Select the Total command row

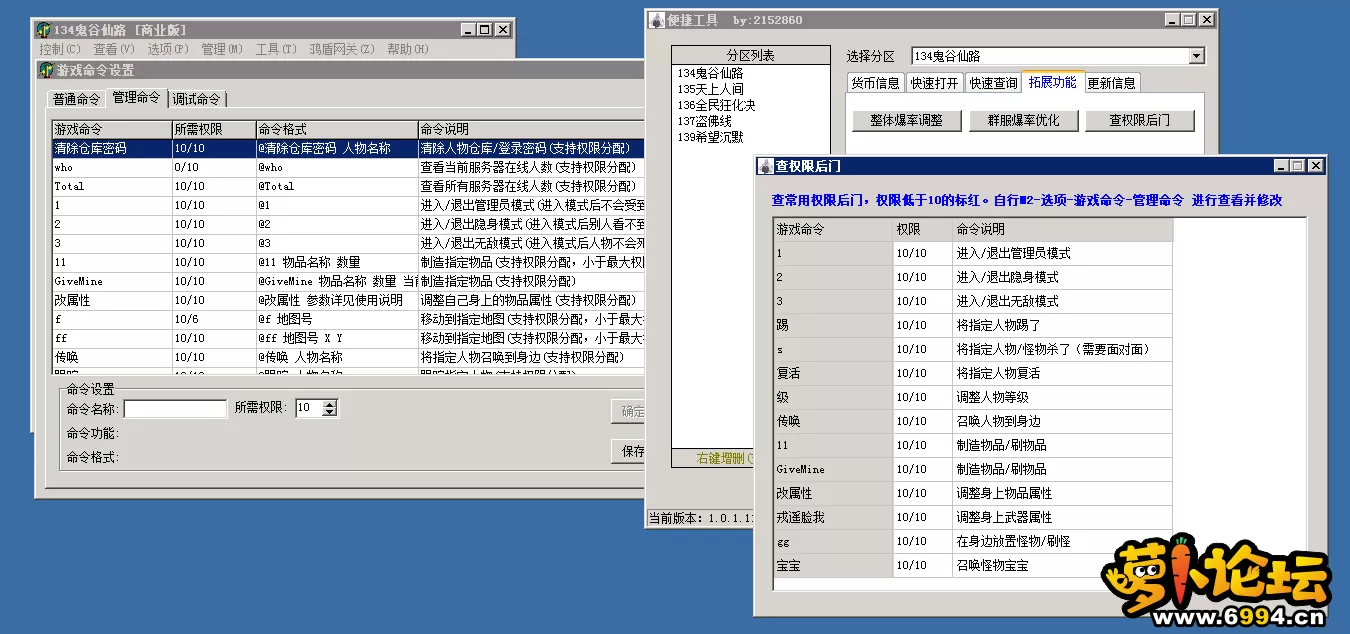[348, 186]
